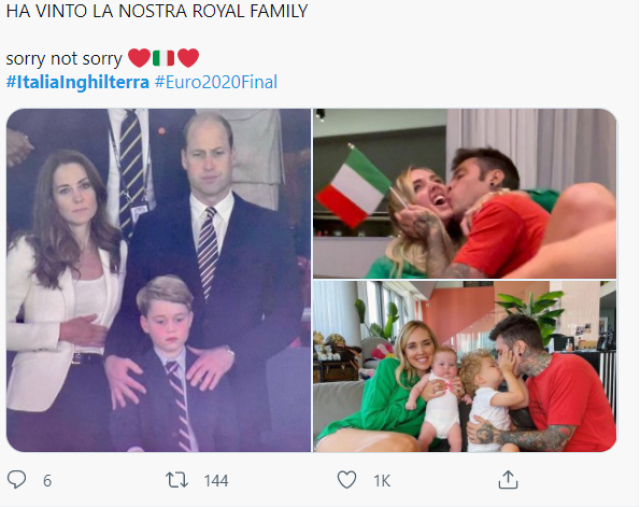Click the "HA VINTO LA NOSTRA ROYAL FAMILY" text
The width and height of the screenshot is (640, 507).
[157, 12]
